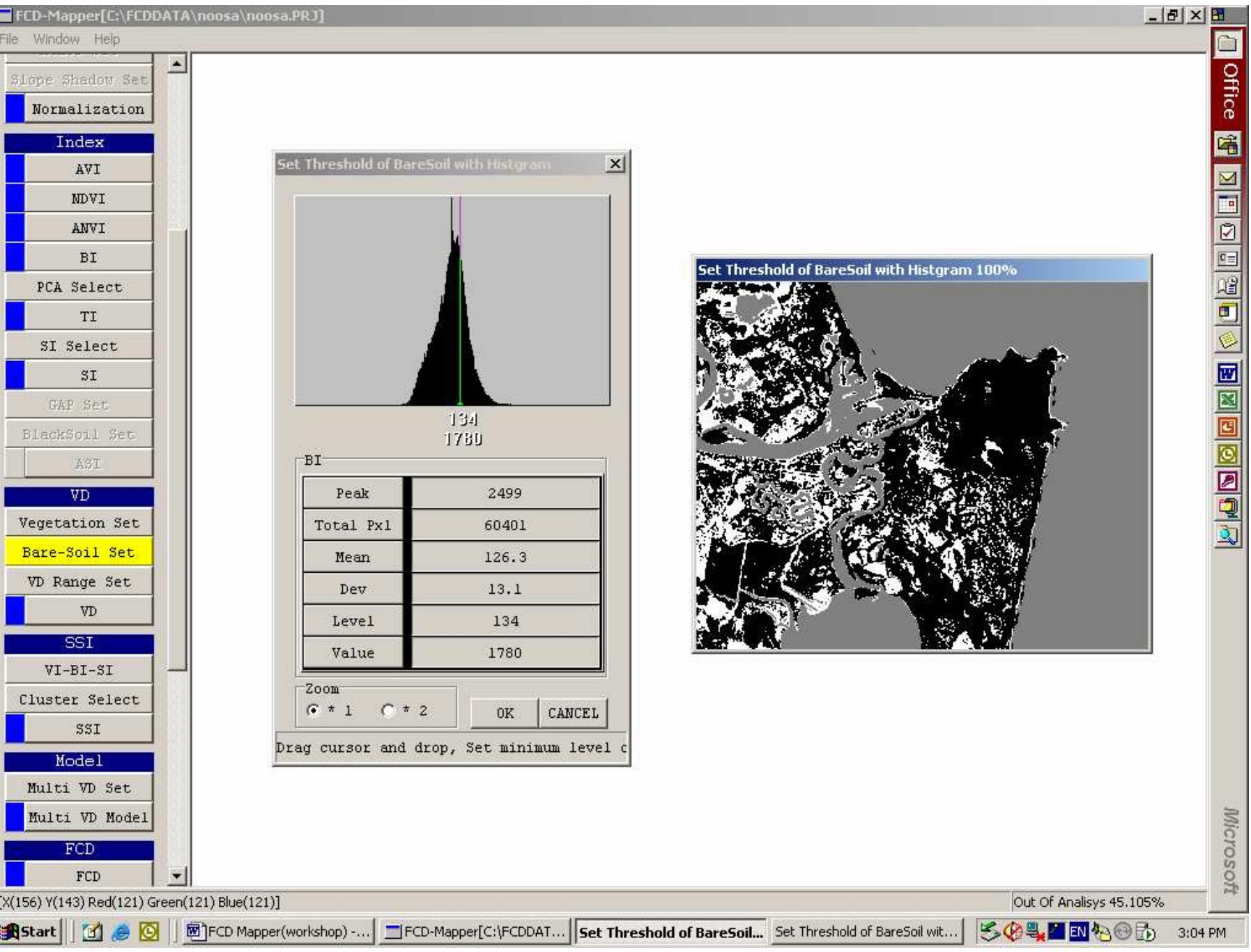
Task: Open the Help menu
Action: (107, 39)
